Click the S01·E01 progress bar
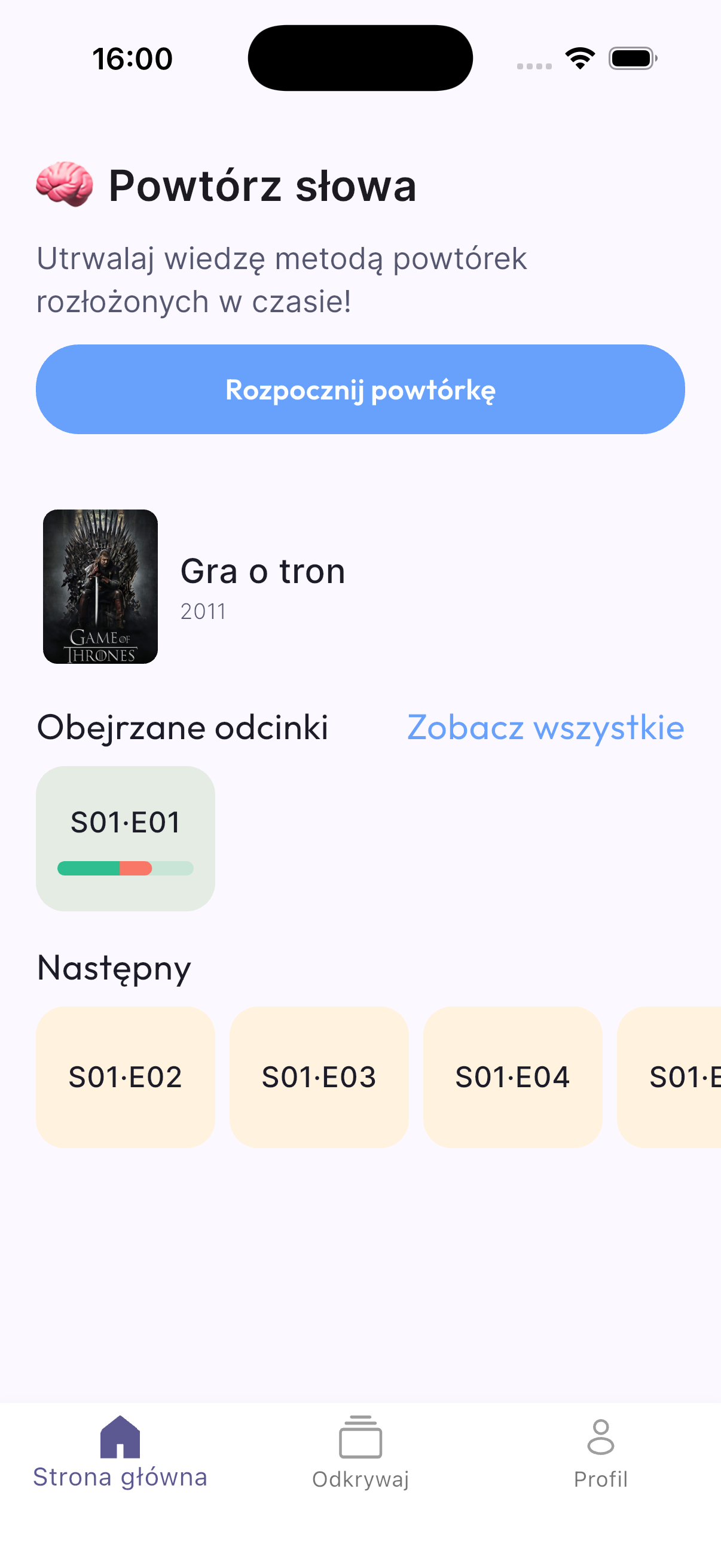Viewport: 721px width, 1568px height. tap(126, 868)
